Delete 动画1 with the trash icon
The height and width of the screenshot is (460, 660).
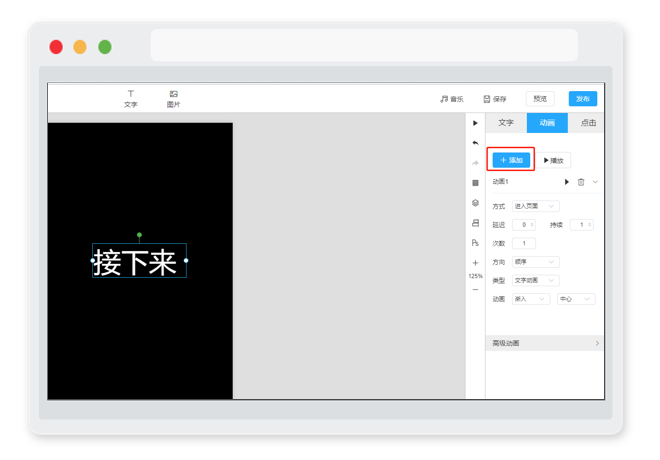pyautogui.click(x=581, y=182)
